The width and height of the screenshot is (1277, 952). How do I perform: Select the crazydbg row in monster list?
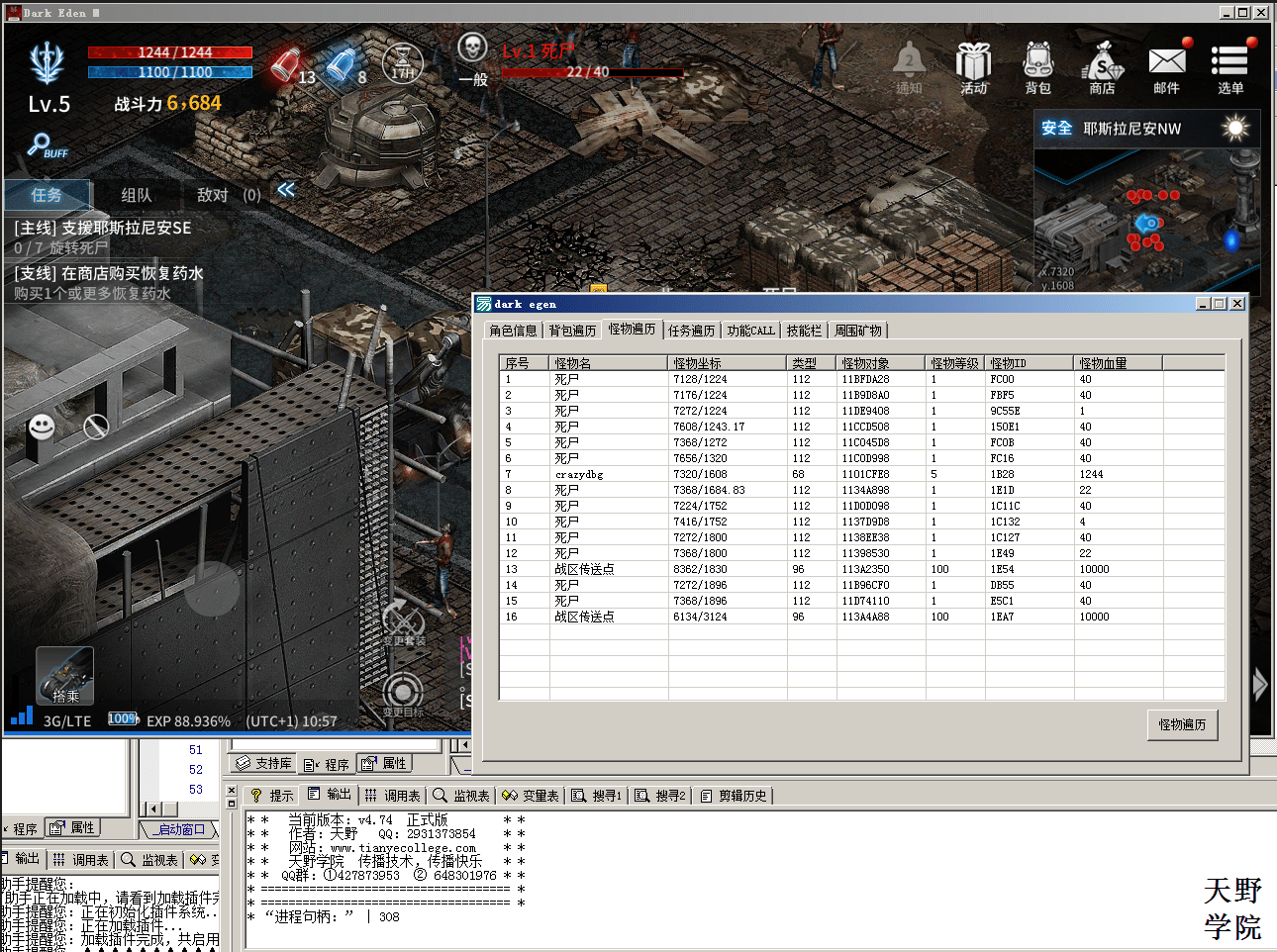[861, 474]
